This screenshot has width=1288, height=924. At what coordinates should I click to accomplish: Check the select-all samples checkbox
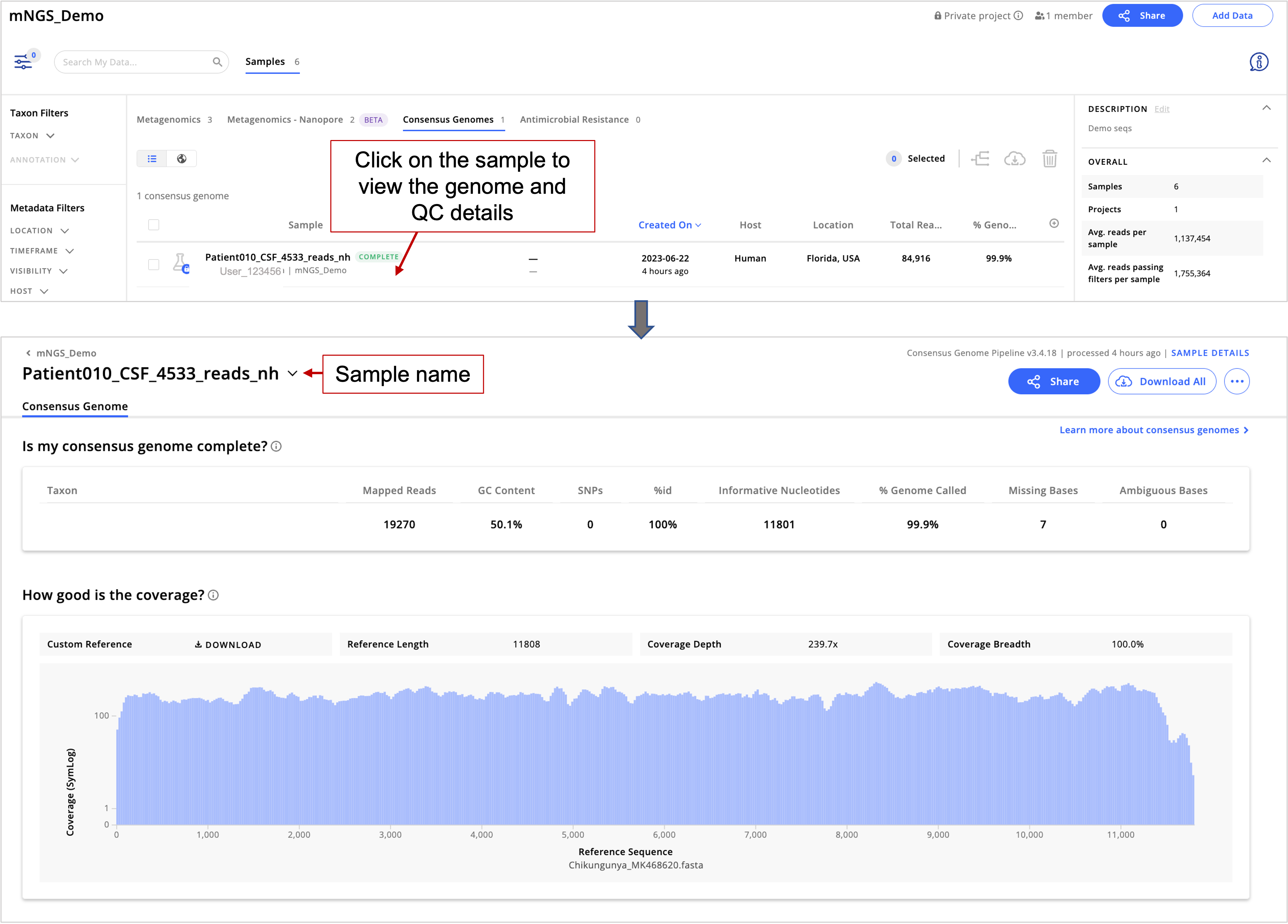point(153,225)
